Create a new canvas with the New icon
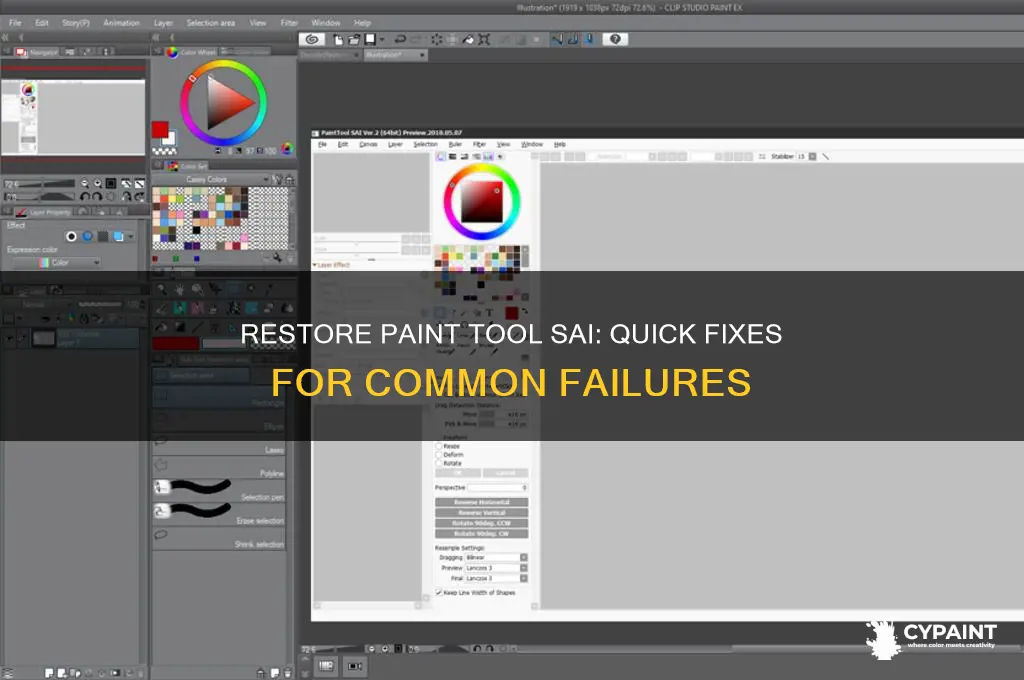Viewport: 1024px width, 680px height. 338,39
